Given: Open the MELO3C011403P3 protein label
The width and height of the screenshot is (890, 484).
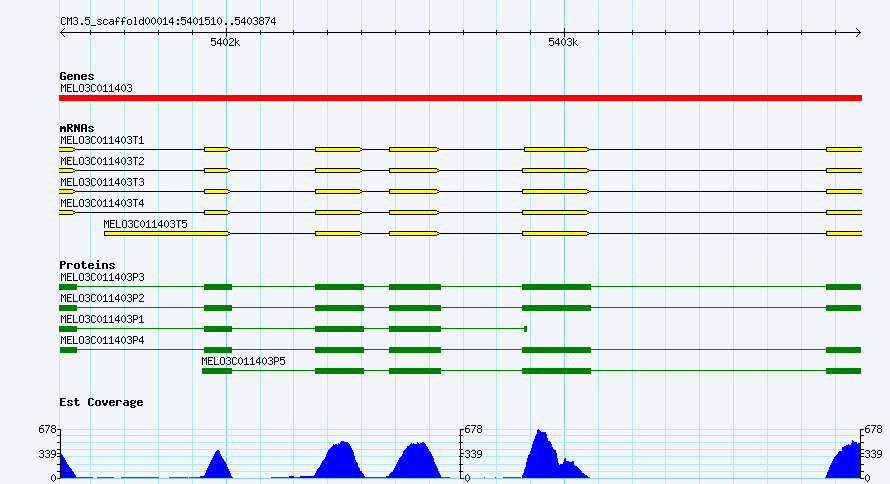Looking at the screenshot, I should pyautogui.click(x=102, y=277).
